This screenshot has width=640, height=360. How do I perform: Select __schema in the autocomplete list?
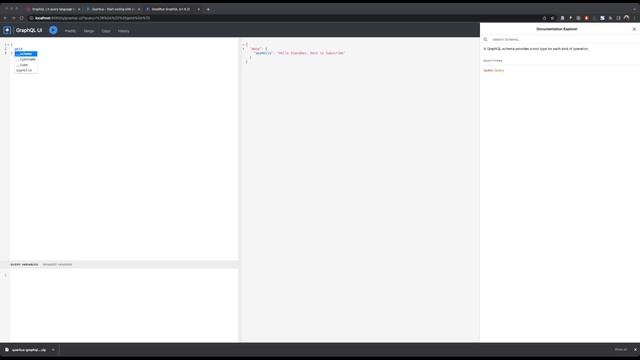(26, 54)
